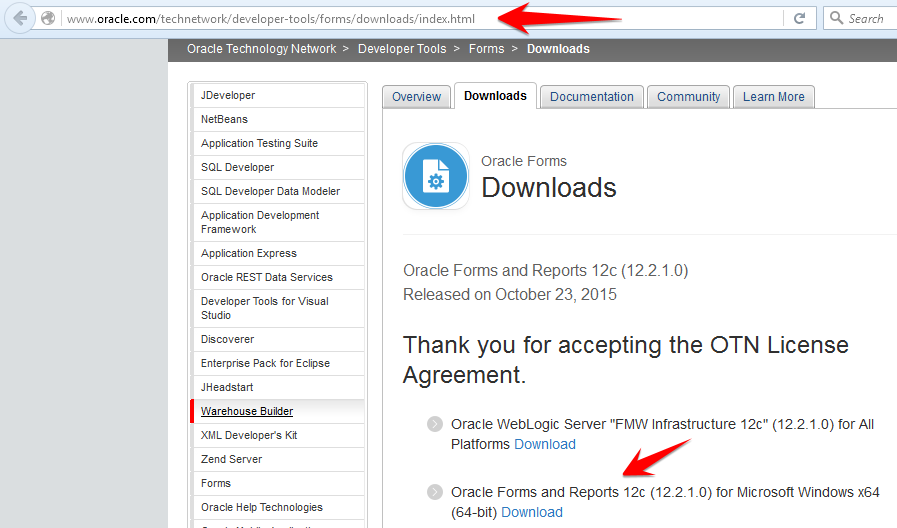Click the 'Oracle Forms and Reports 12c (12.2.1.0)' version text
Viewport: 897px width, 528px height.
pos(545,270)
